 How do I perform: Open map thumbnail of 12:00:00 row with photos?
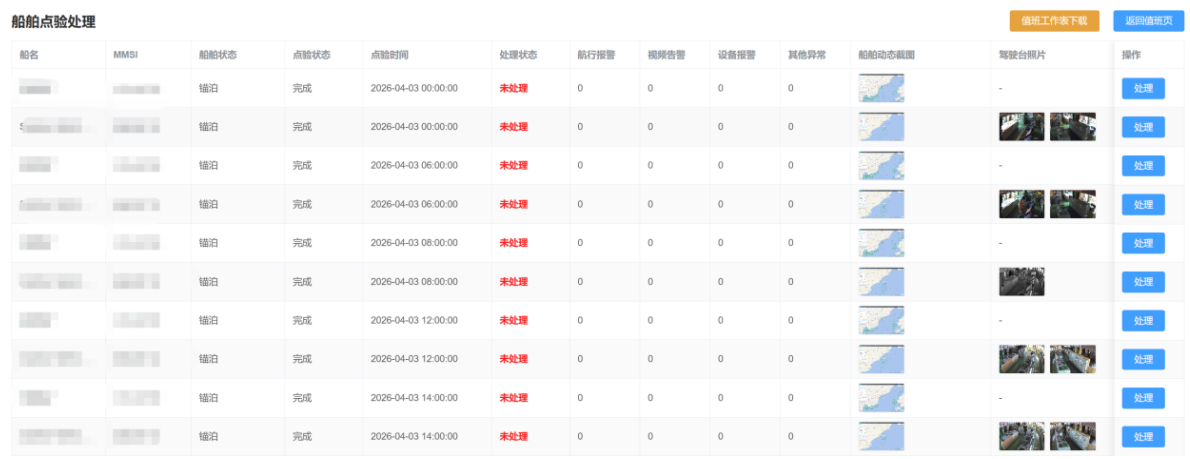[x=881, y=359]
